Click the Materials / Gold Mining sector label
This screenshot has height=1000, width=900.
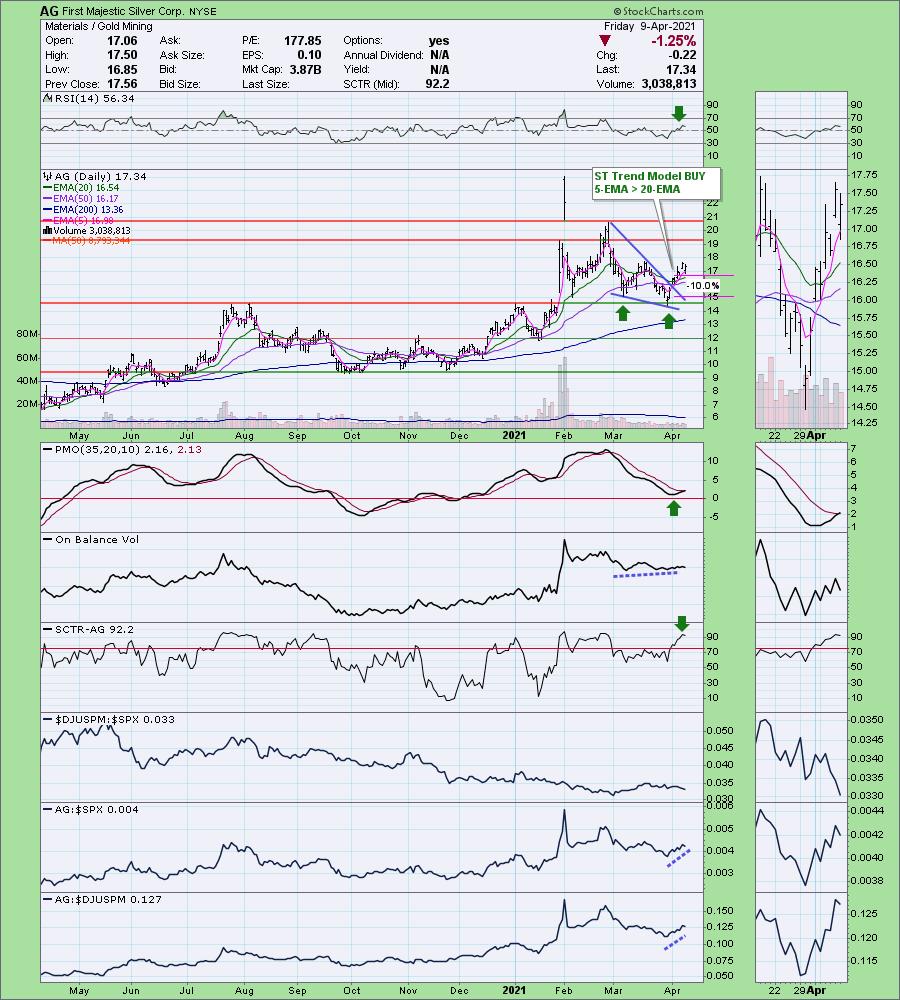(99, 26)
